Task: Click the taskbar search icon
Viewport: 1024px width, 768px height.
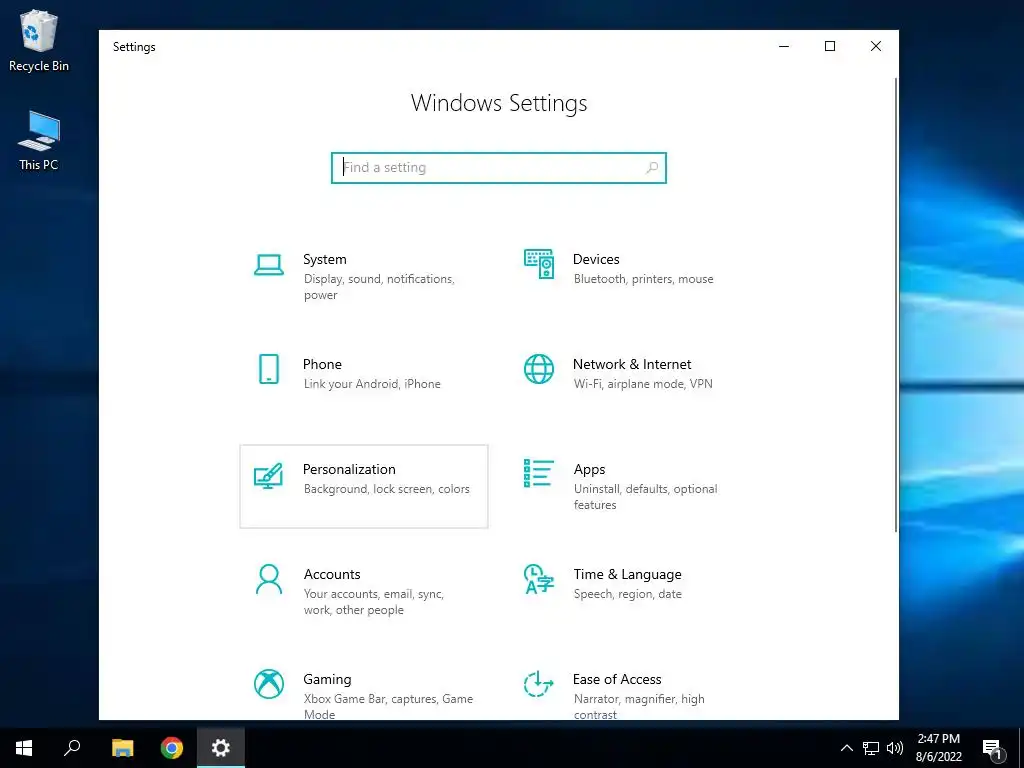Action: pos(72,748)
